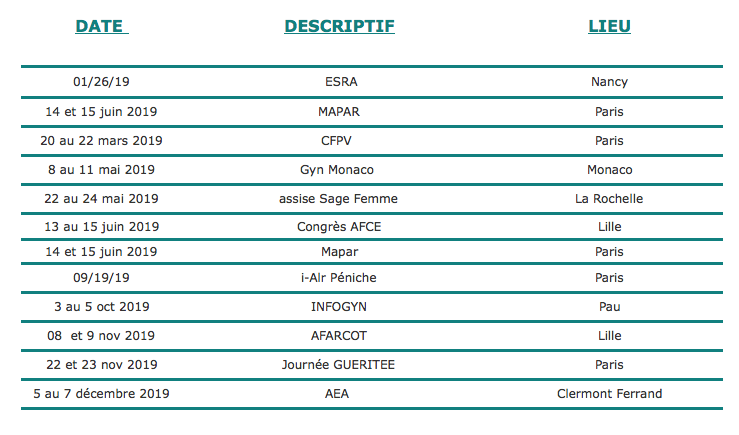This screenshot has height=435, width=739.
Task: Select the Journée GUERITEE entry
Action: pyautogui.click(x=338, y=365)
